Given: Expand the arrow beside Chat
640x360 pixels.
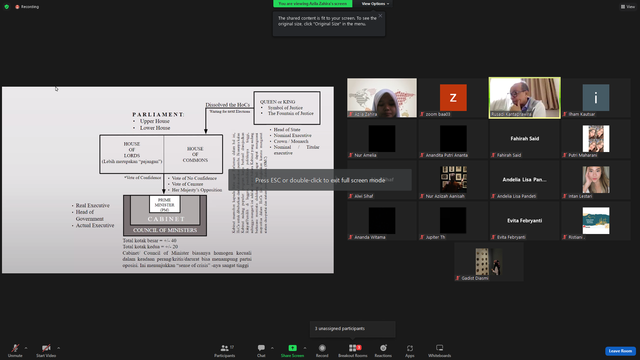Looking at the screenshot, I should coord(272,348).
